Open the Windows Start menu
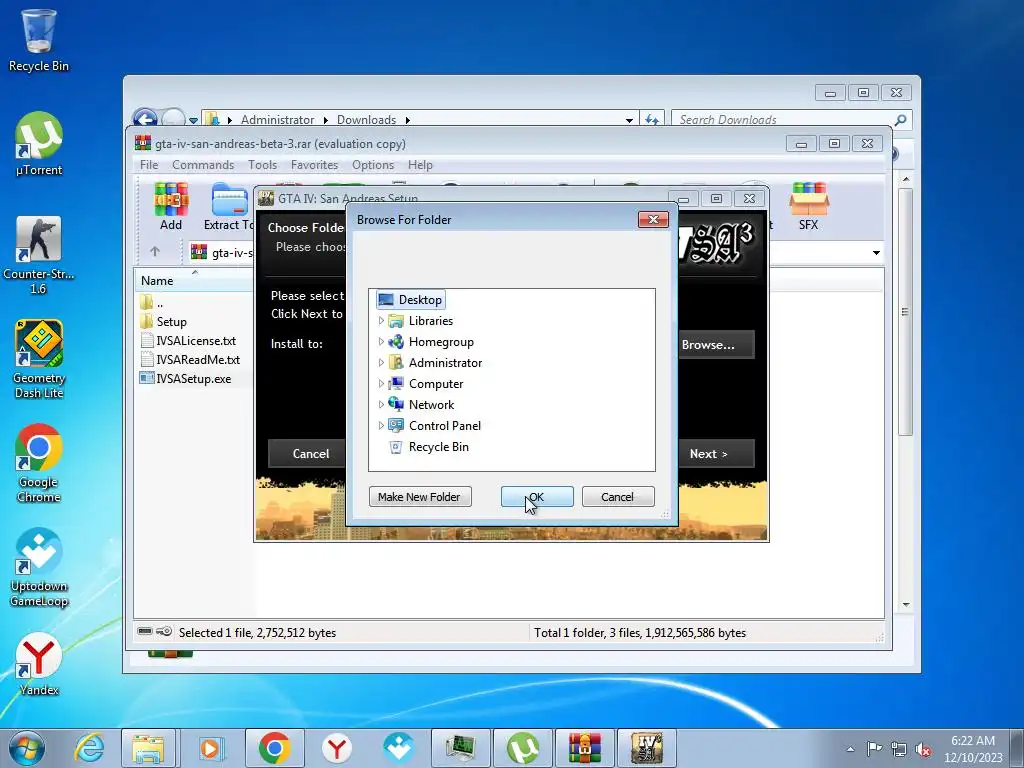The width and height of the screenshot is (1024, 768). pos(26,748)
